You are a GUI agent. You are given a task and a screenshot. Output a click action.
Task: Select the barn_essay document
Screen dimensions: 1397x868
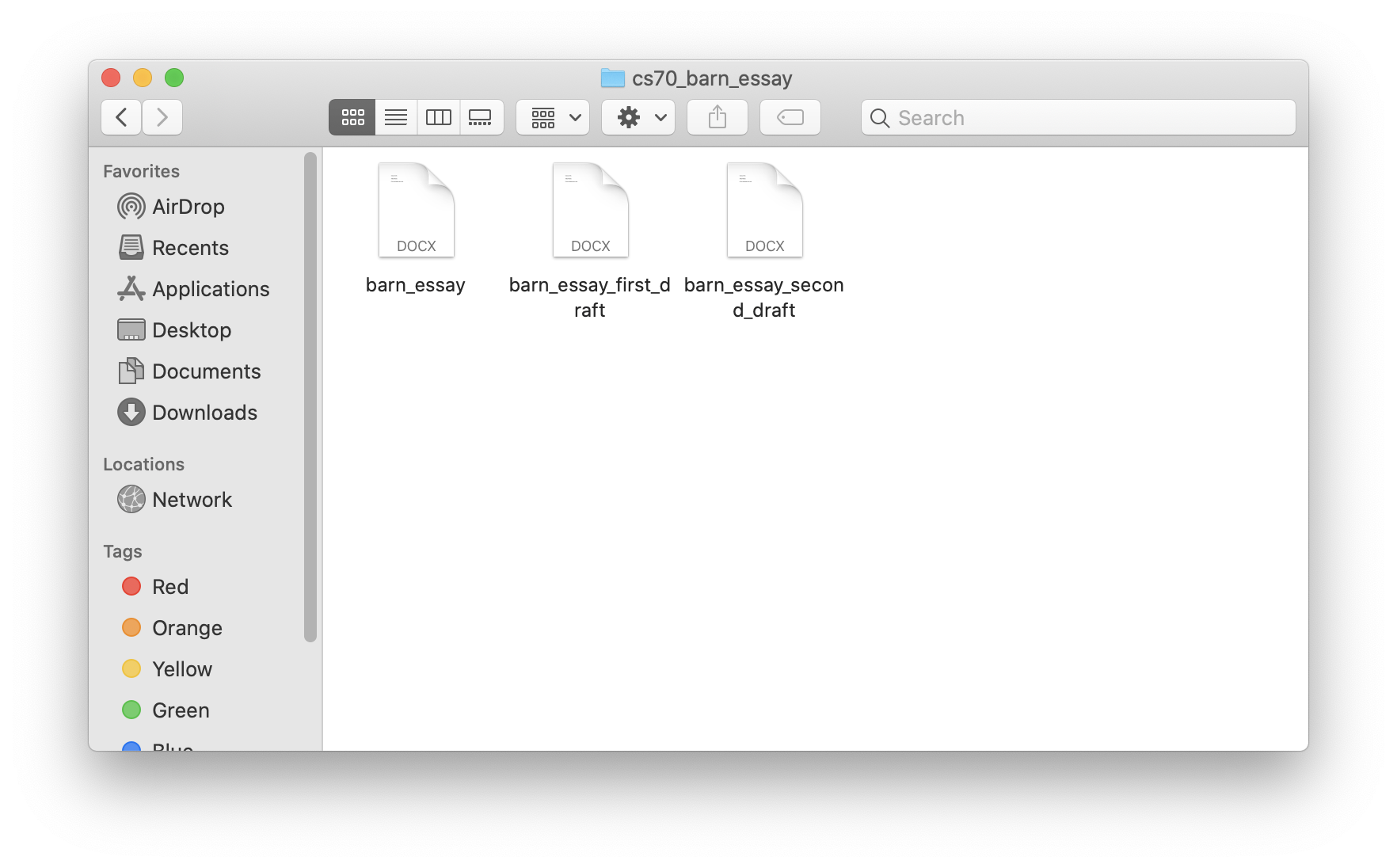[x=415, y=209]
